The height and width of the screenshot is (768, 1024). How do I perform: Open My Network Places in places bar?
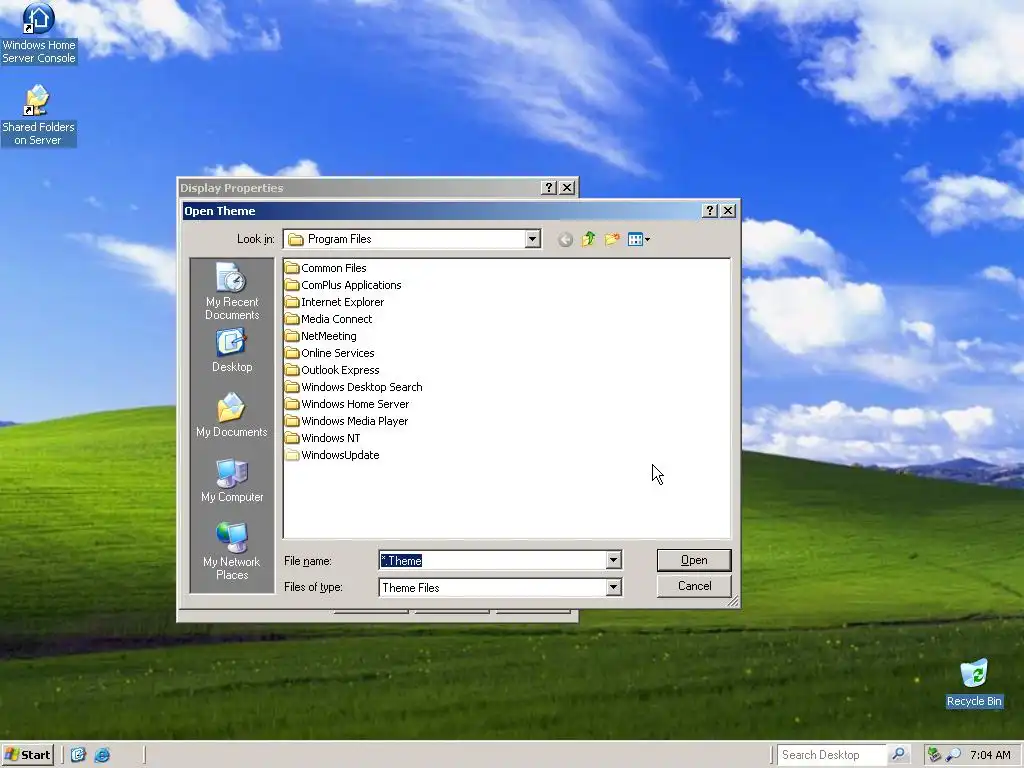232,551
